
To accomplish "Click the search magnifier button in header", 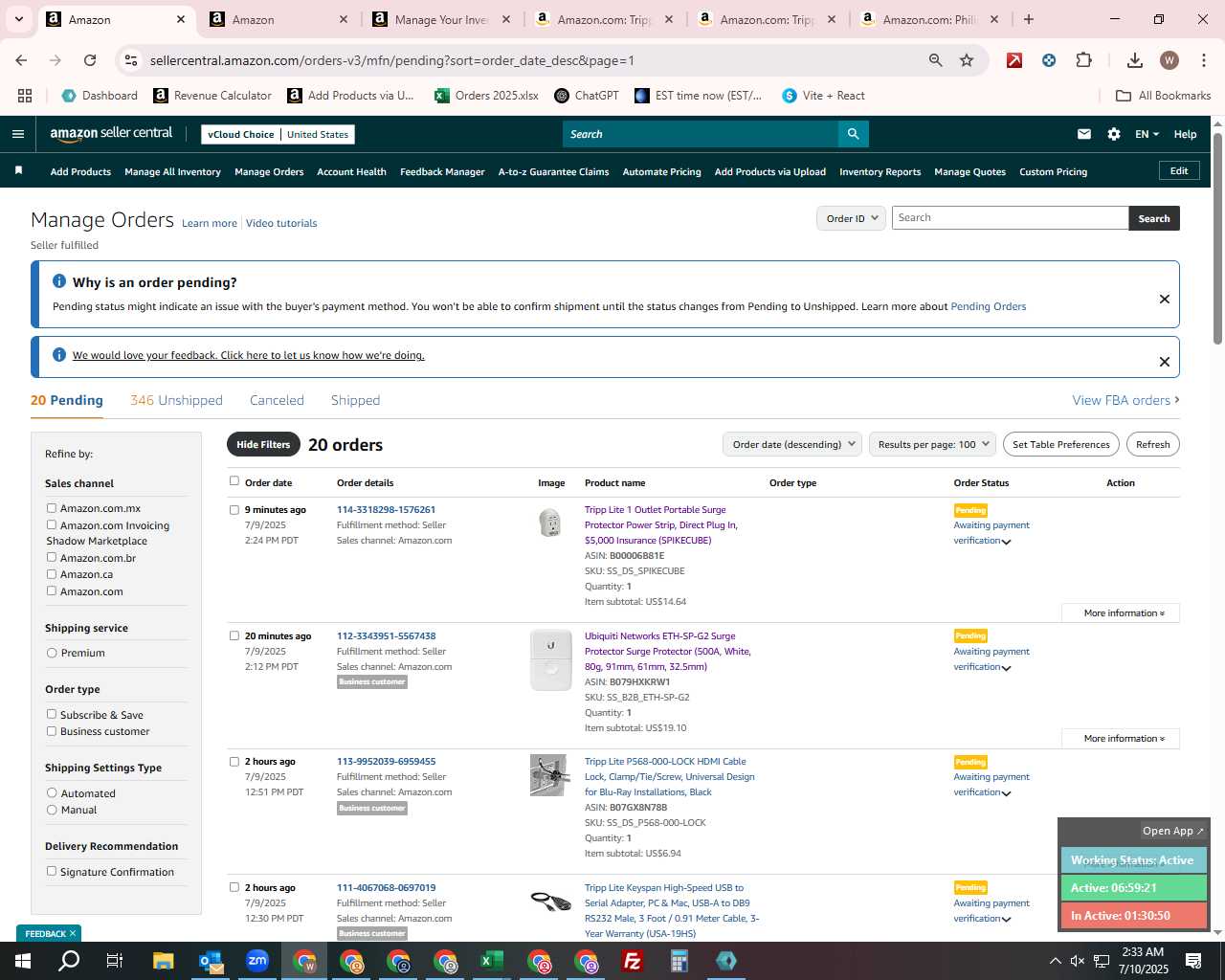I will (x=853, y=134).
